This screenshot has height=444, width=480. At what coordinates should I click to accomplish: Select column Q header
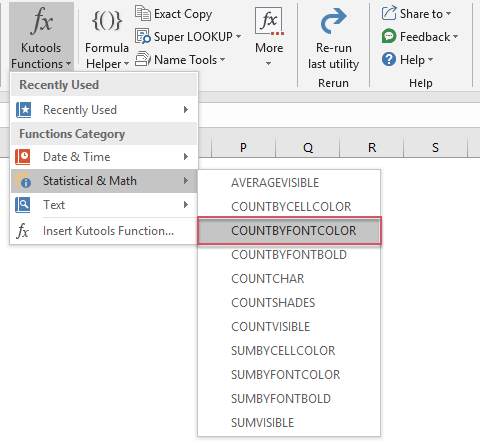[308, 147]
